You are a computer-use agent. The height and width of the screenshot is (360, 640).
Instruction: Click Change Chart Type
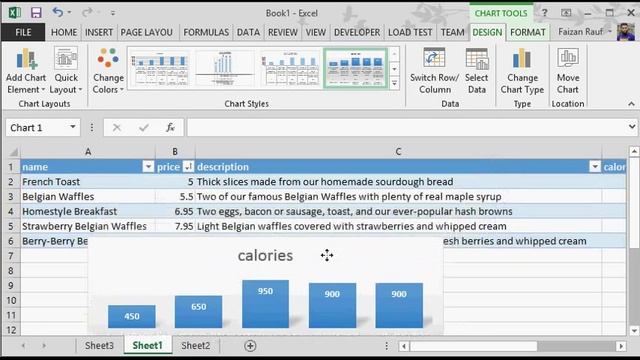pyautogui.click(x=522, y=71)
